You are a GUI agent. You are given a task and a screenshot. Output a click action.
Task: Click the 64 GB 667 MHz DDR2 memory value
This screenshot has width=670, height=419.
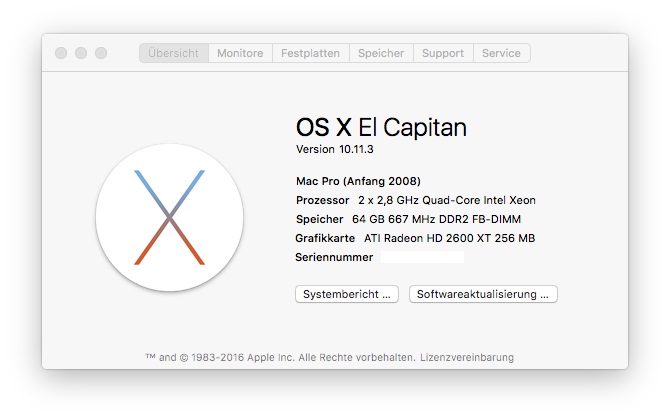[x=436, y=219]
